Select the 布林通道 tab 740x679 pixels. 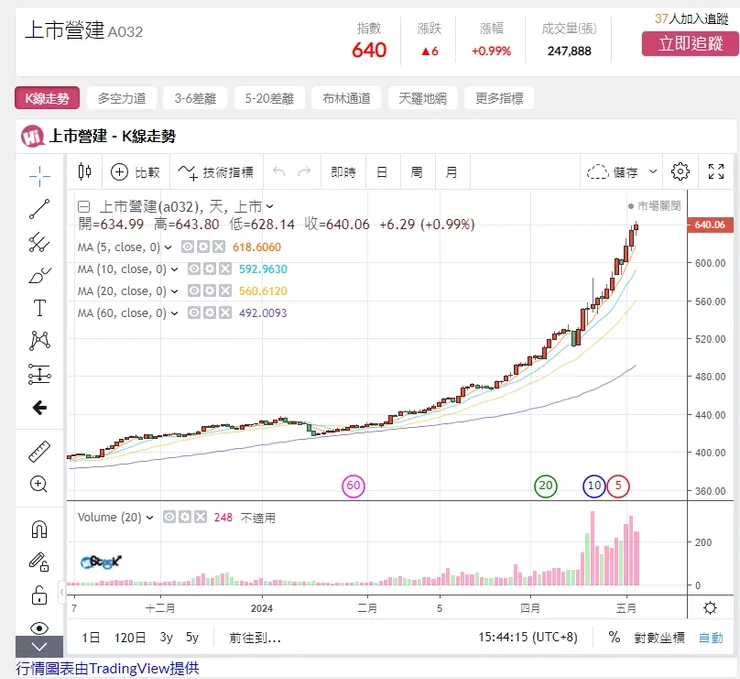click(346, 98)
